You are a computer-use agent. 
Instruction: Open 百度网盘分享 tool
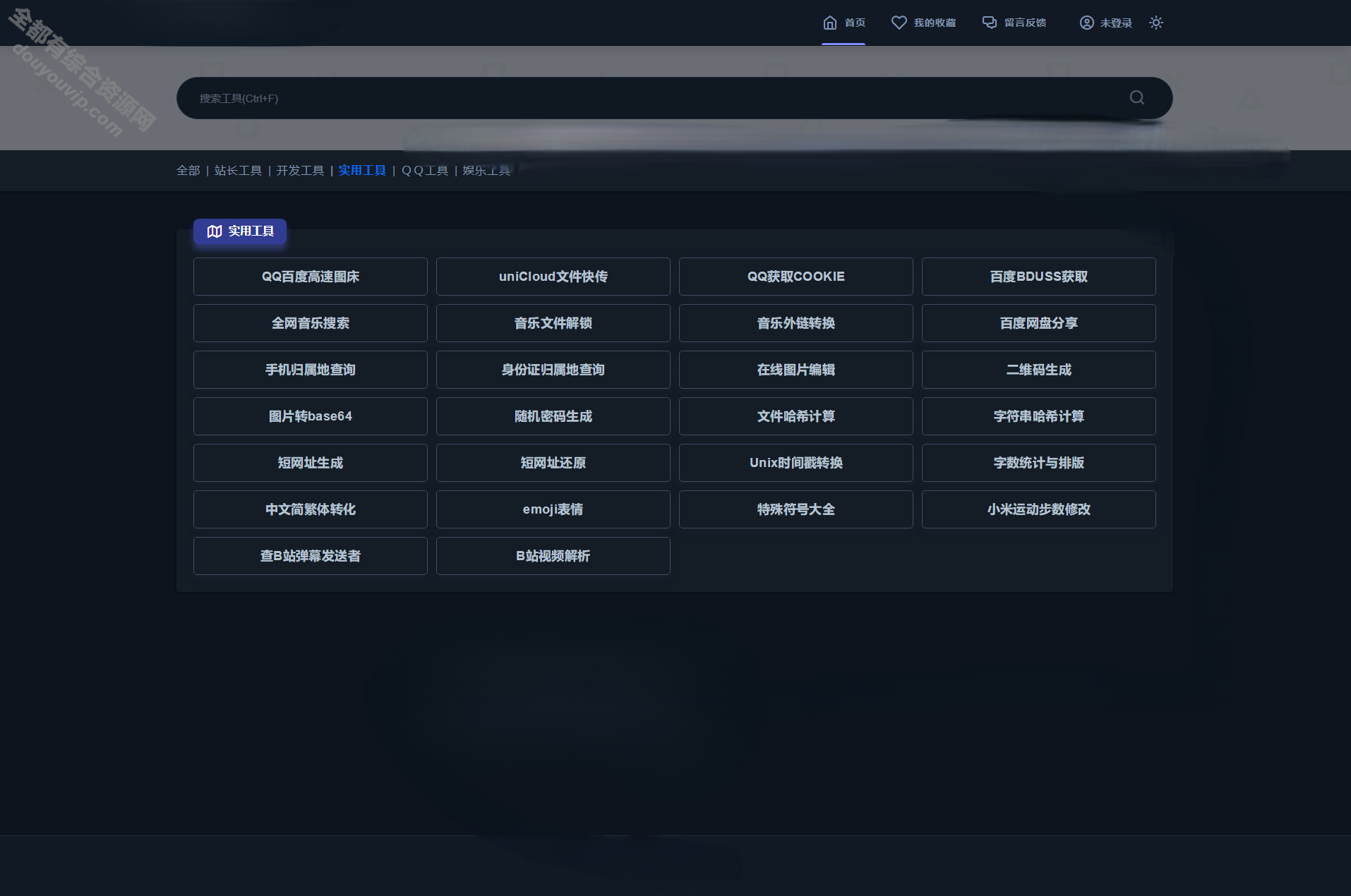(x=1039, y=323)
